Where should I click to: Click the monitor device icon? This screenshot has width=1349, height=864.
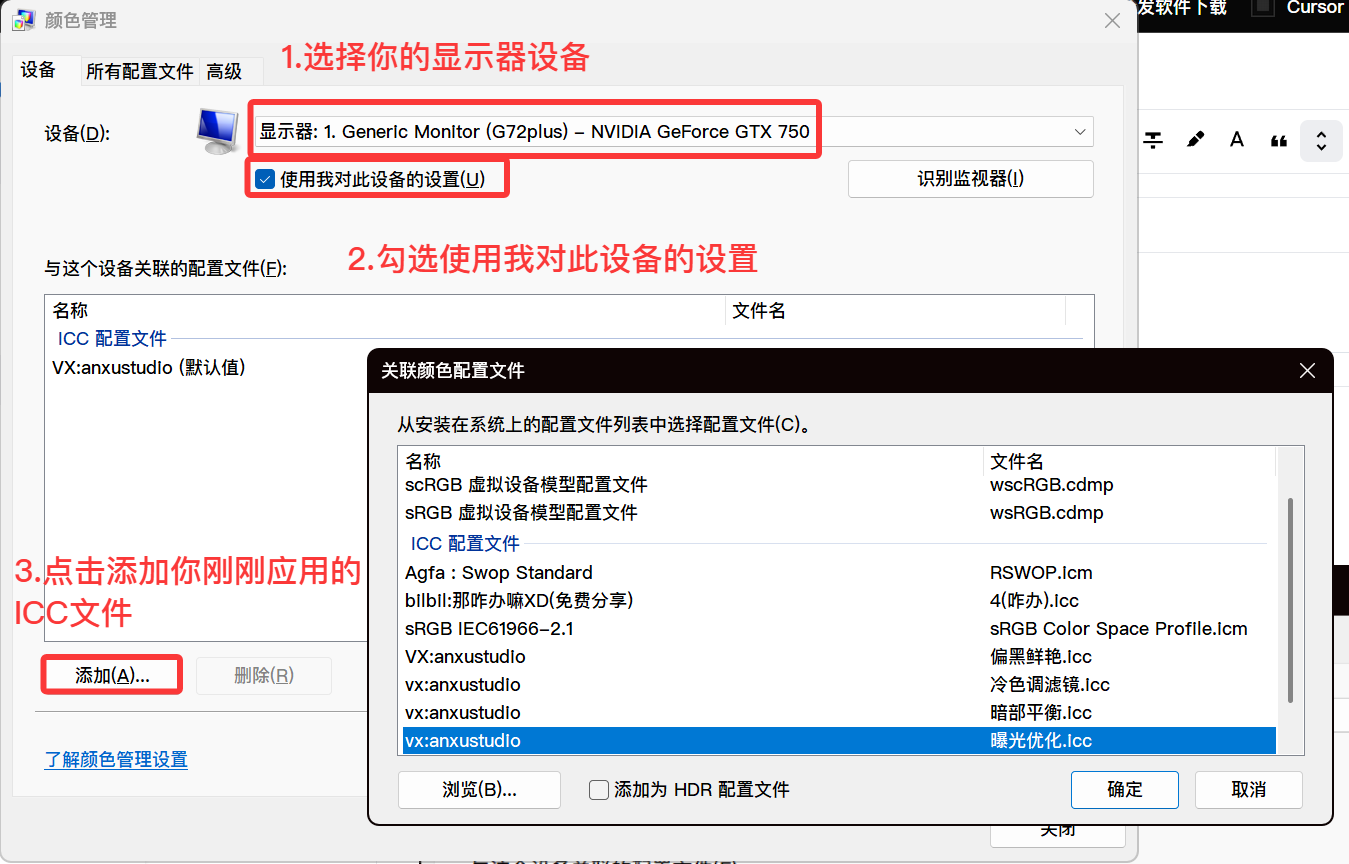217,132
